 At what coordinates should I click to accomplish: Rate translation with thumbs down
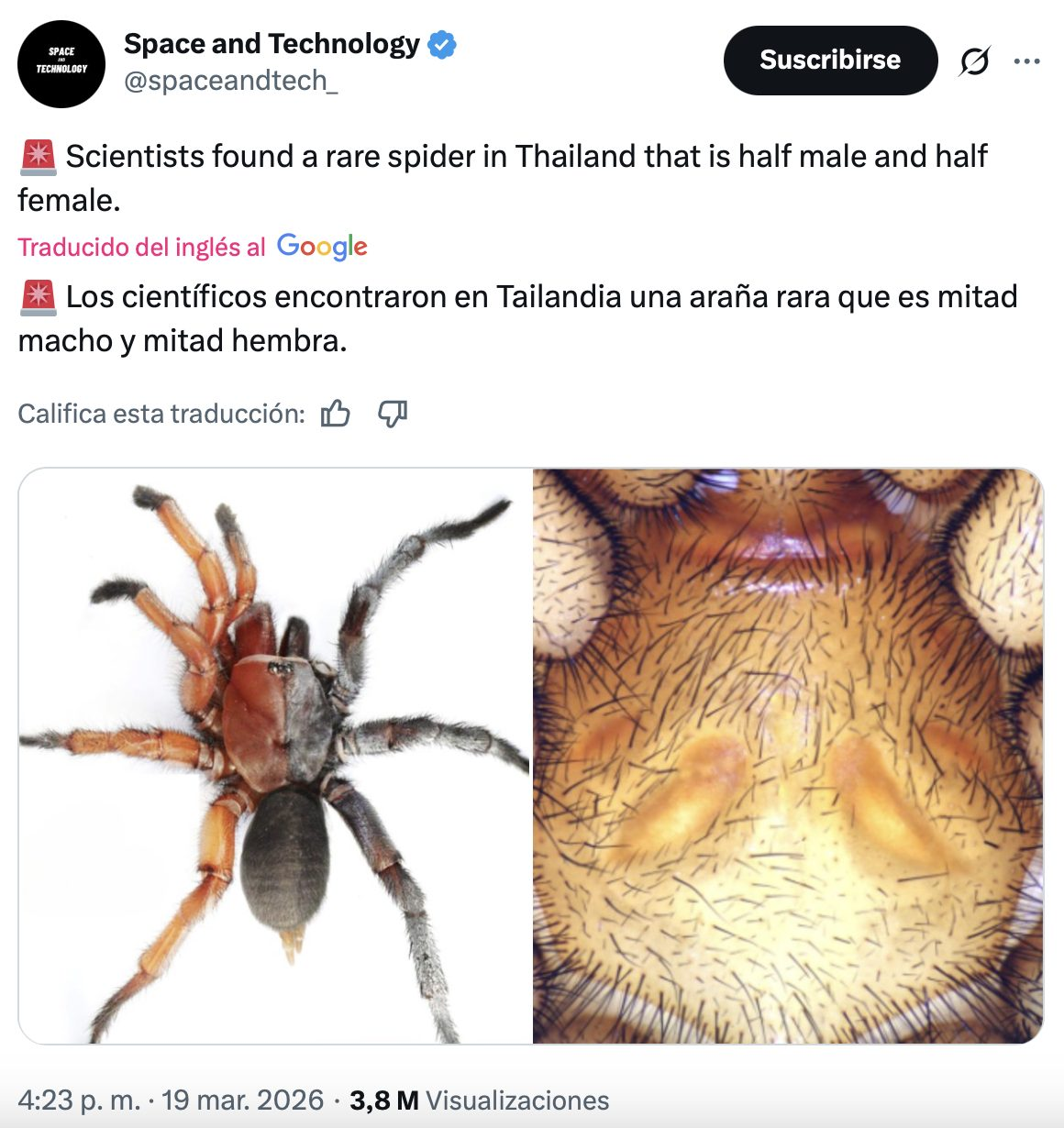pyautogui.click(x=393, y=414)
